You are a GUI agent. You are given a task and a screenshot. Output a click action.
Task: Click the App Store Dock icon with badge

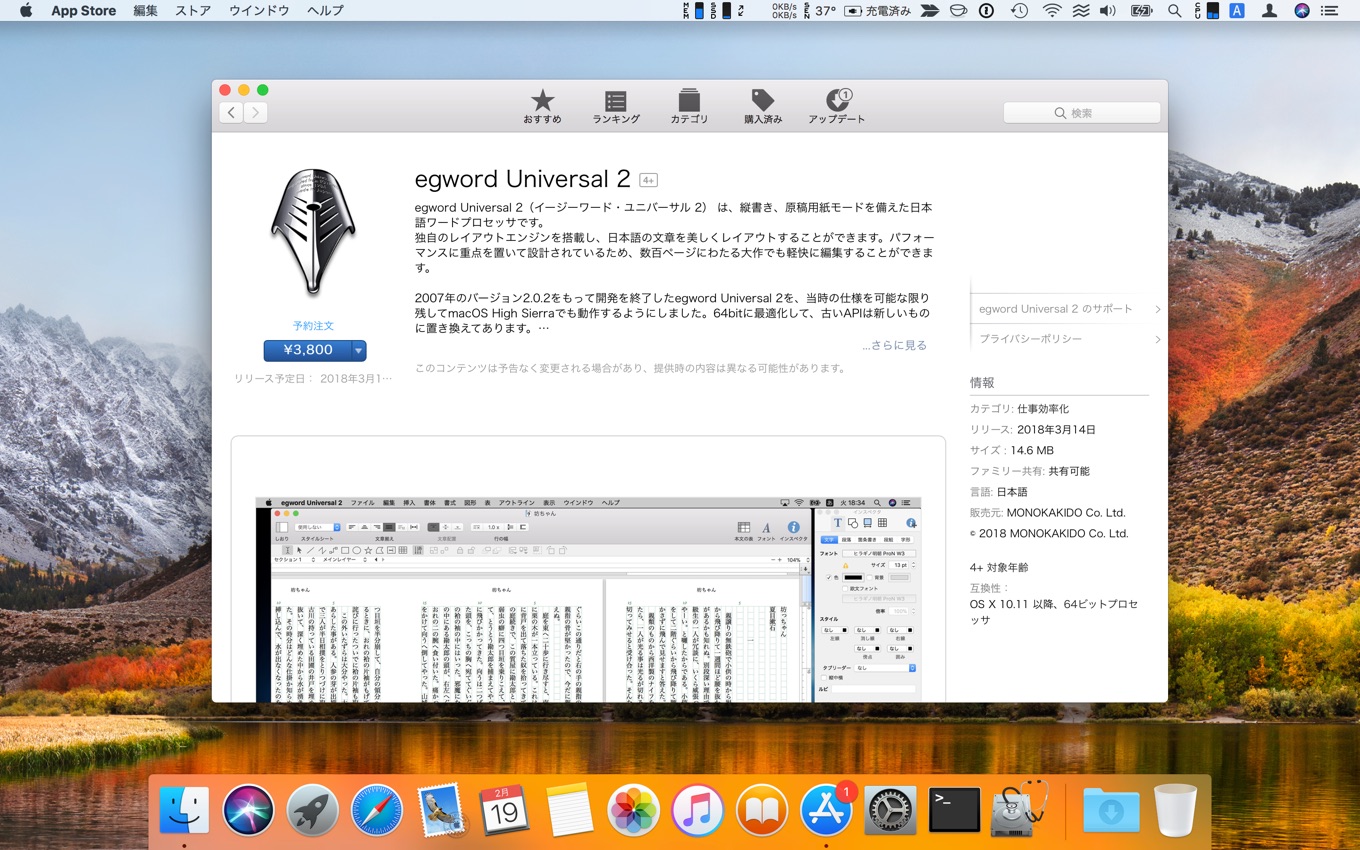[x=826, y=810]
